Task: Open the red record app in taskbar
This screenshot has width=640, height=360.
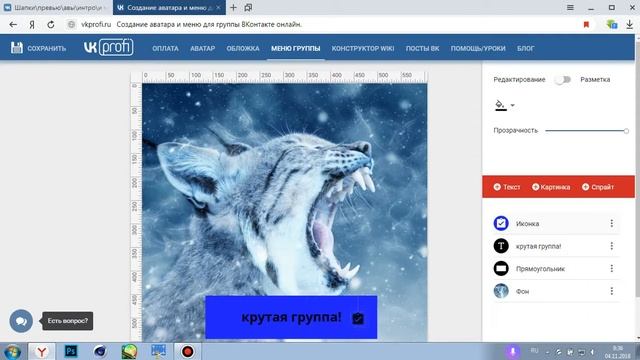Action: point(187,351)
